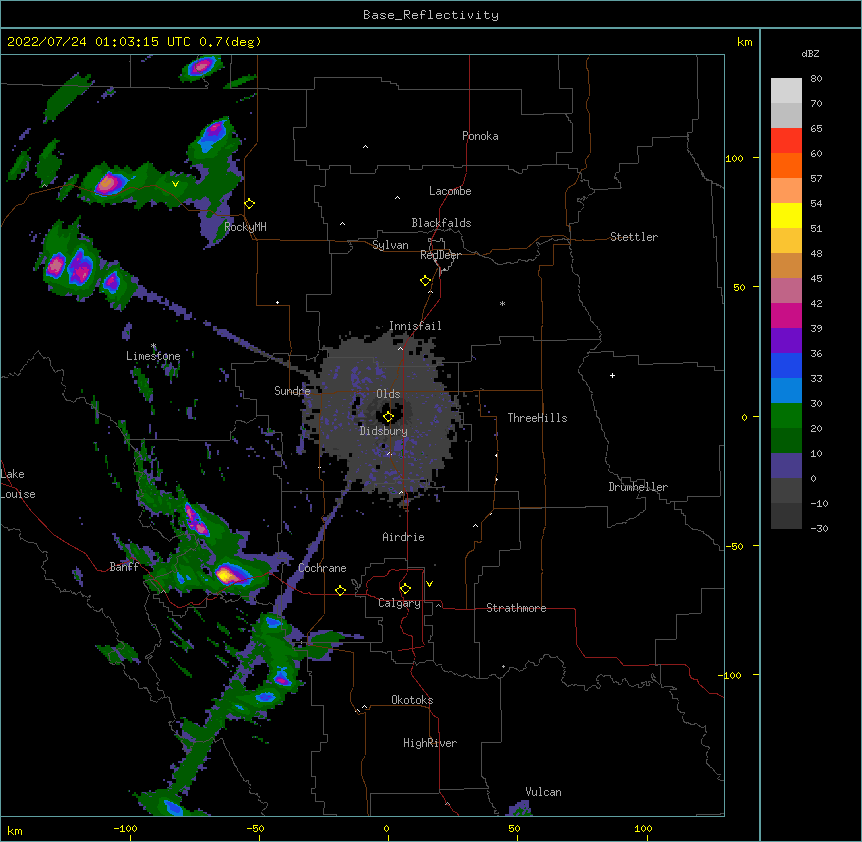
Task: Click the radar site marker between Olds and Didsbury
Action: click(x=388, y=417)
